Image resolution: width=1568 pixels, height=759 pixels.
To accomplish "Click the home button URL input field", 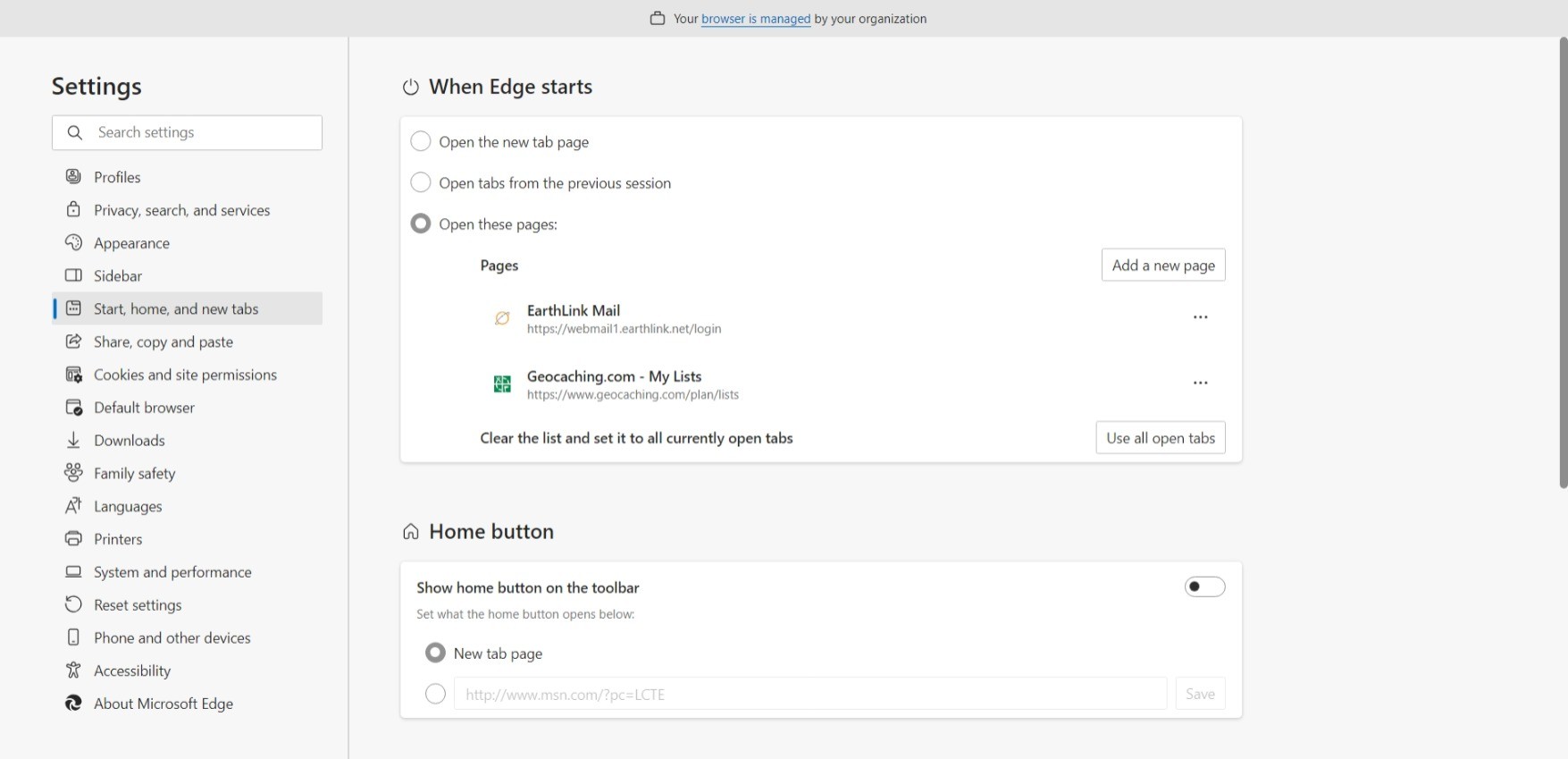I will point(810,694).
